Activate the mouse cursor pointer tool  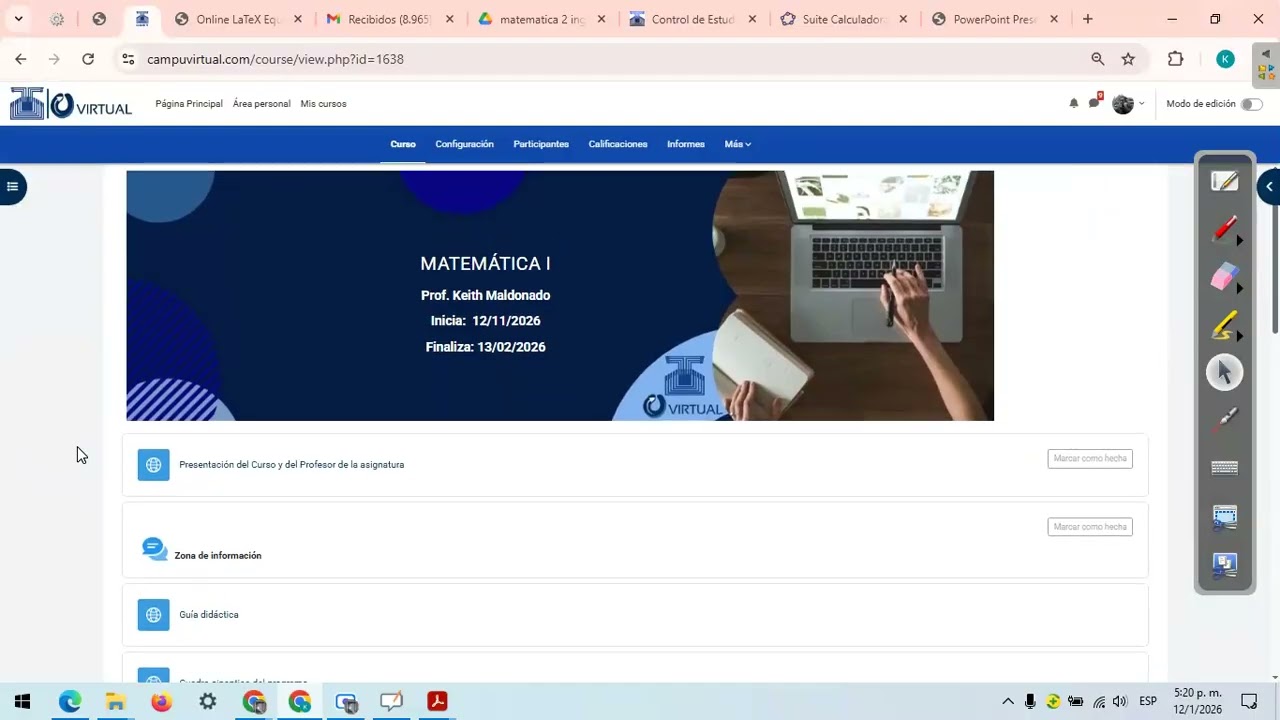[1225, 373]
